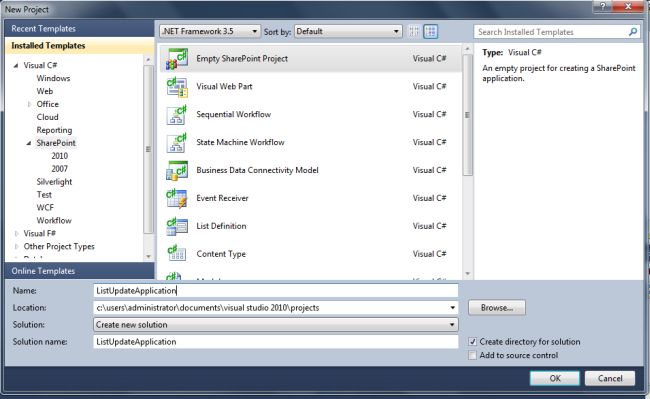
Task: Switch to medium icons view
Action: 431,31
